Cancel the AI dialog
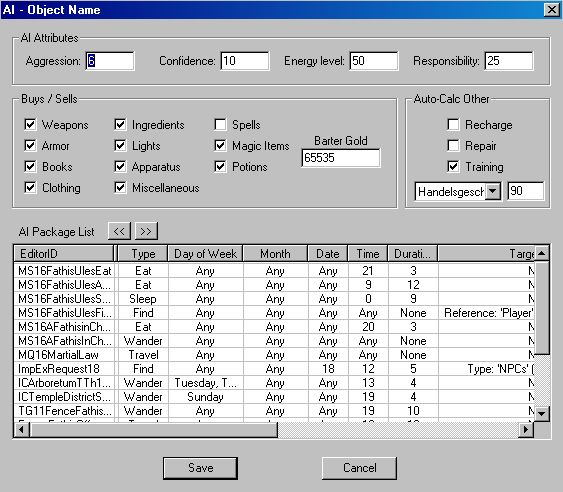The height and width of the screenshot is (492, 563). [359, 468]
